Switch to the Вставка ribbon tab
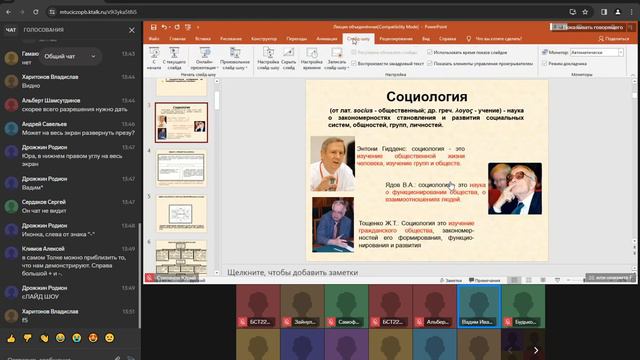The image size is (640, 360). tap(203, 39)
